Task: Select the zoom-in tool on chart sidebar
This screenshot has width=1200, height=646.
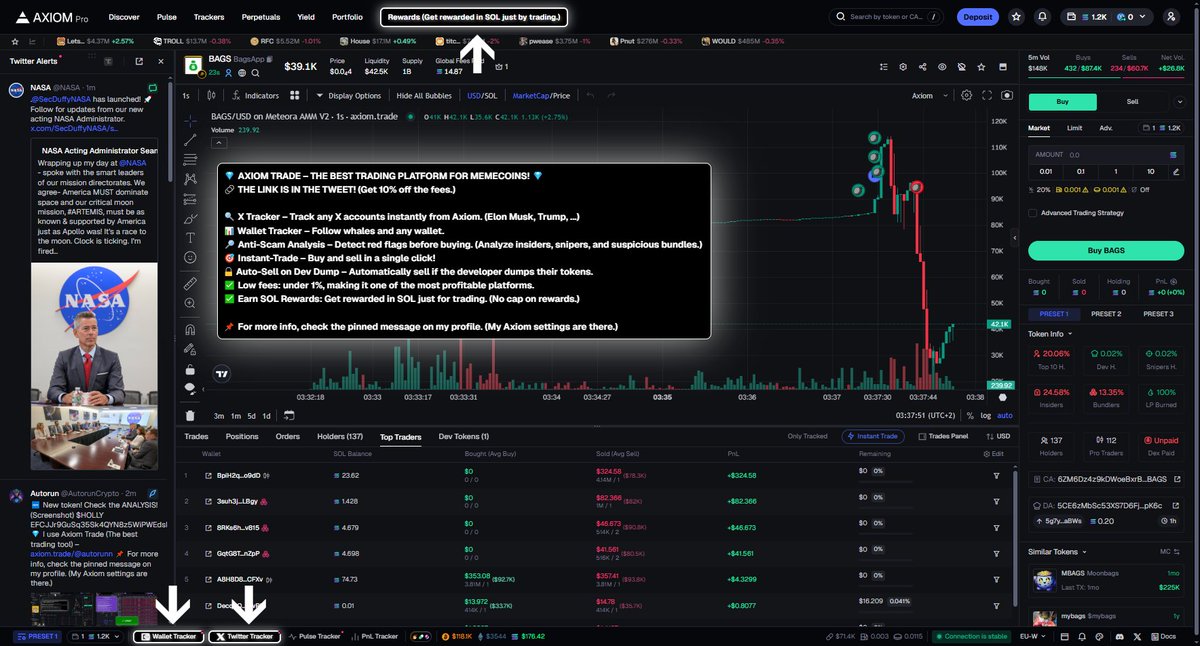Action: coord(190,302)
